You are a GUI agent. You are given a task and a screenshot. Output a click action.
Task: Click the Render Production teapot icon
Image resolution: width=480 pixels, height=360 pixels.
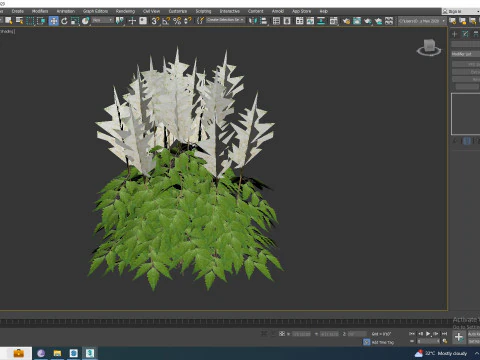tap(368, 21)
